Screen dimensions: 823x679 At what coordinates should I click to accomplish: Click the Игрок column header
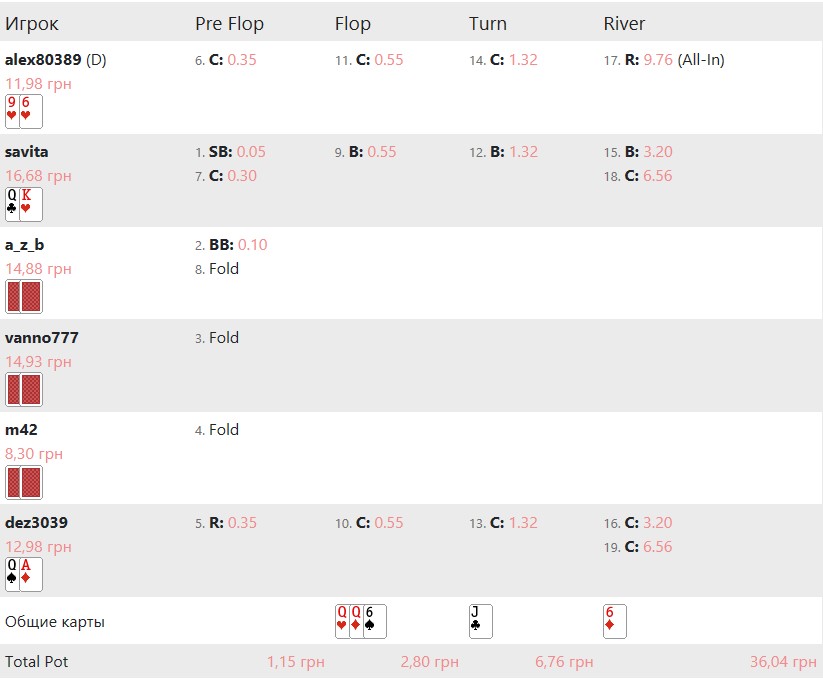click(x=31, y=24)
